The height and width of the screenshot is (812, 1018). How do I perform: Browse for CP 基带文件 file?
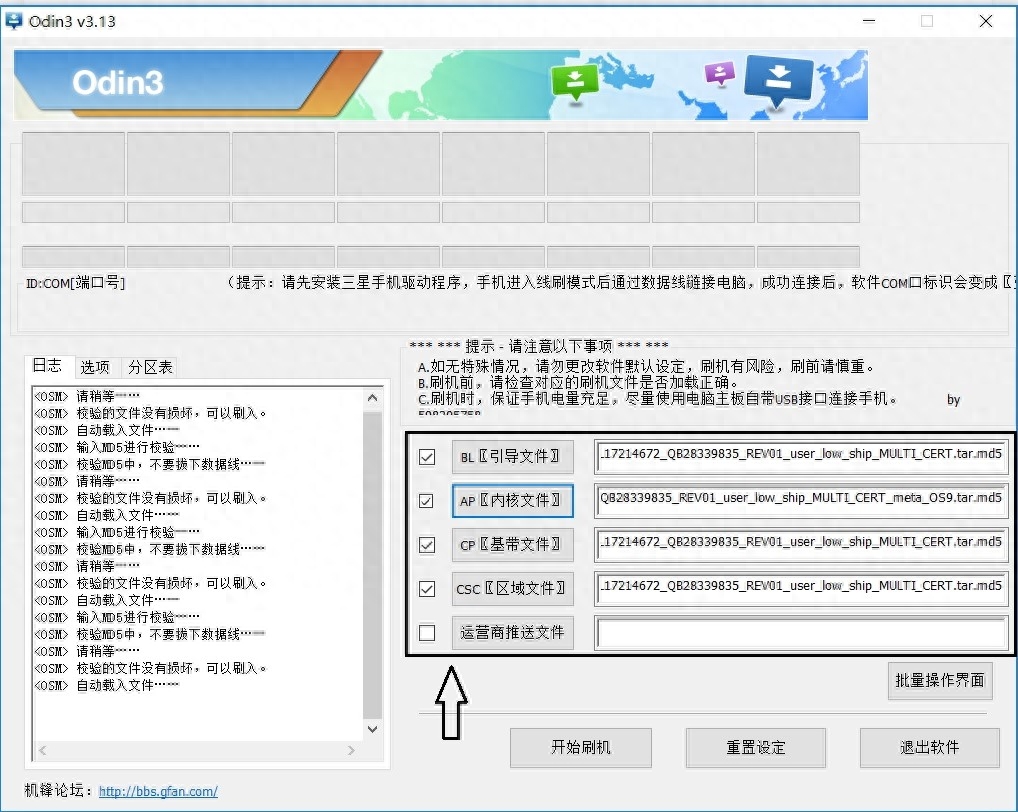click(512, 545)
